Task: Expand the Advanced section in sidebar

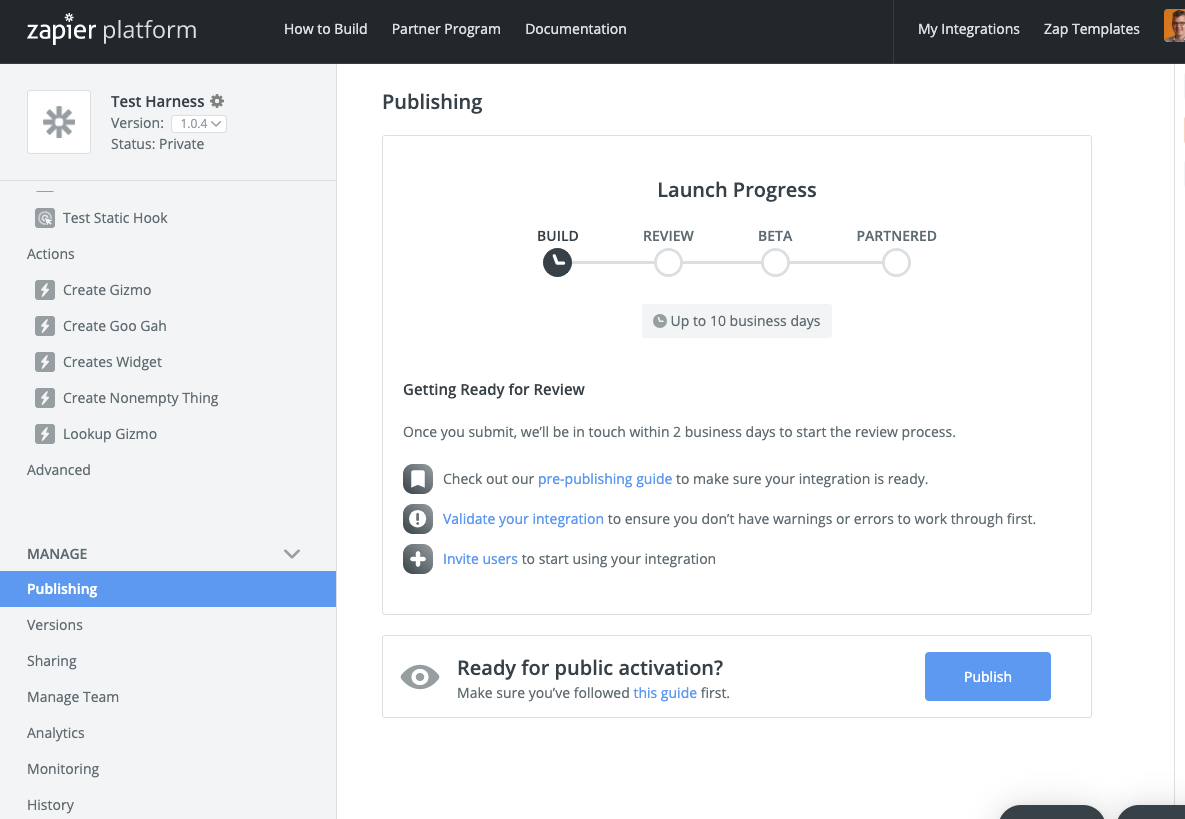Action: tap(59, 470)
